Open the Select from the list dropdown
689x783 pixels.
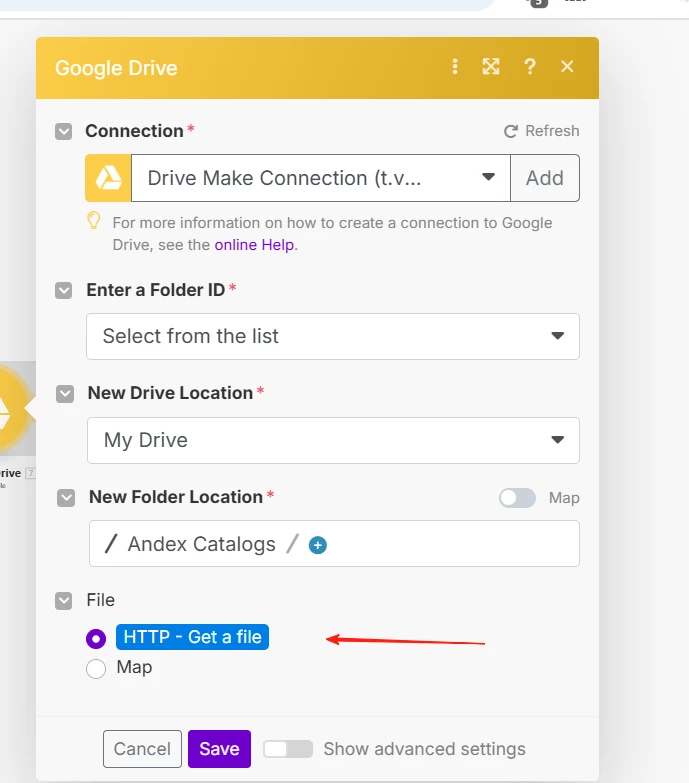tap(333, 337)
